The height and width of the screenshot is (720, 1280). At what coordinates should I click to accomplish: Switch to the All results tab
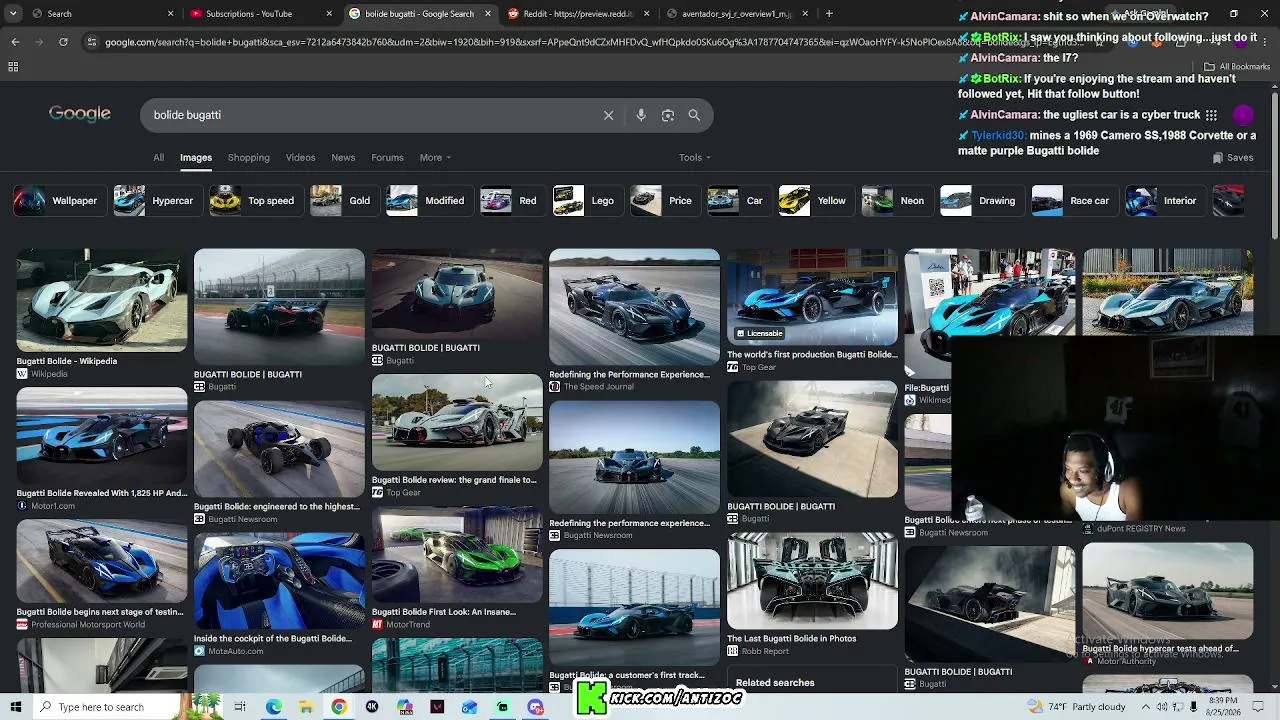pyautogui.click(x=158, y=157)
